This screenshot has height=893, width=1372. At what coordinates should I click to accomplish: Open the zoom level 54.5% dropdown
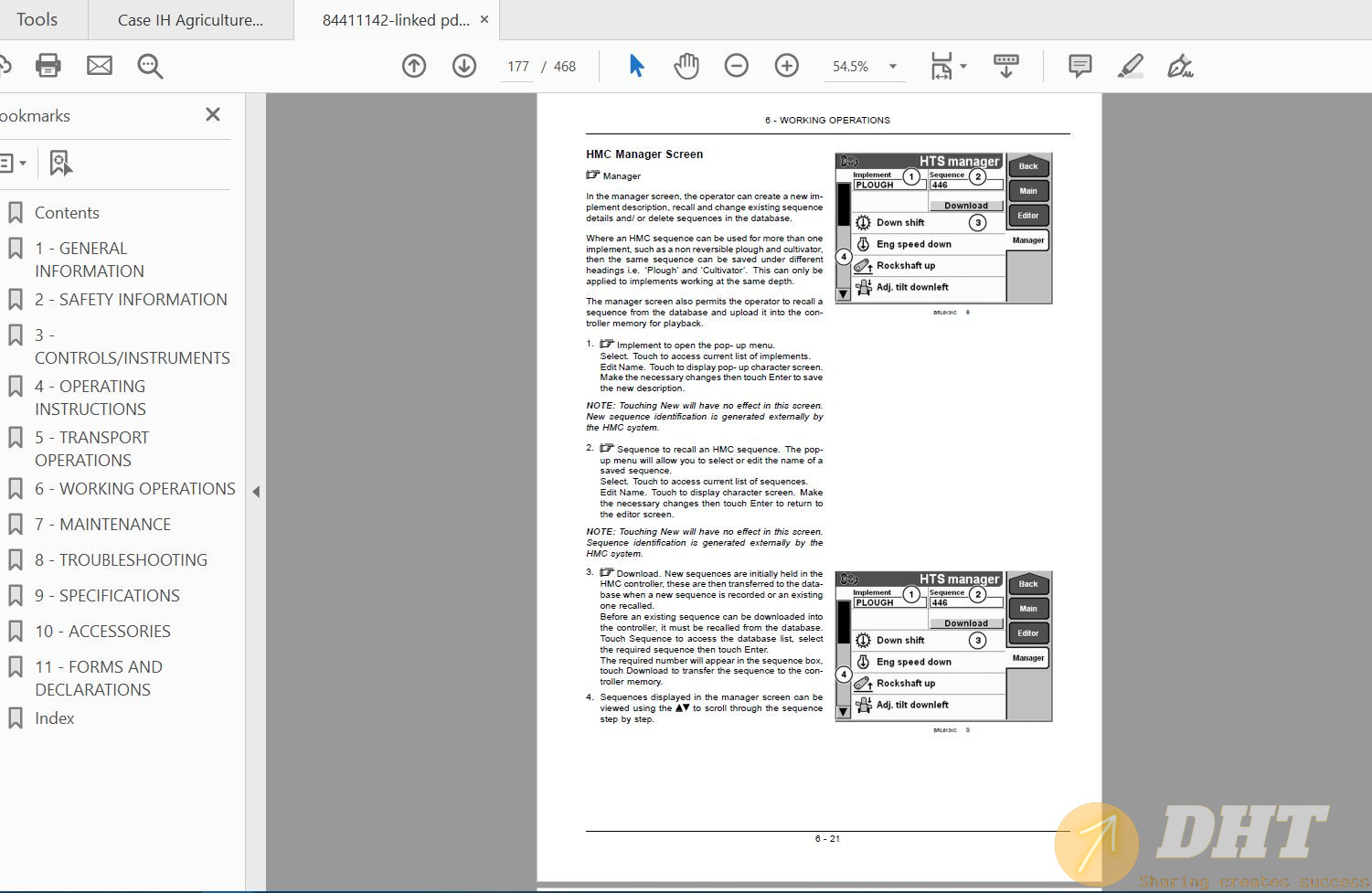click(892, 67)
